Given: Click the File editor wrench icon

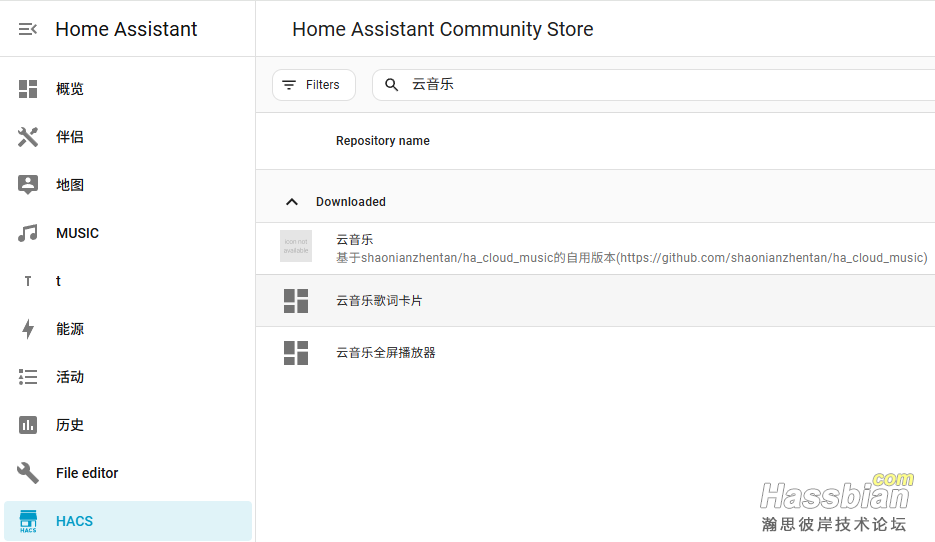Looking at the screenshot, I should (28, 473).
